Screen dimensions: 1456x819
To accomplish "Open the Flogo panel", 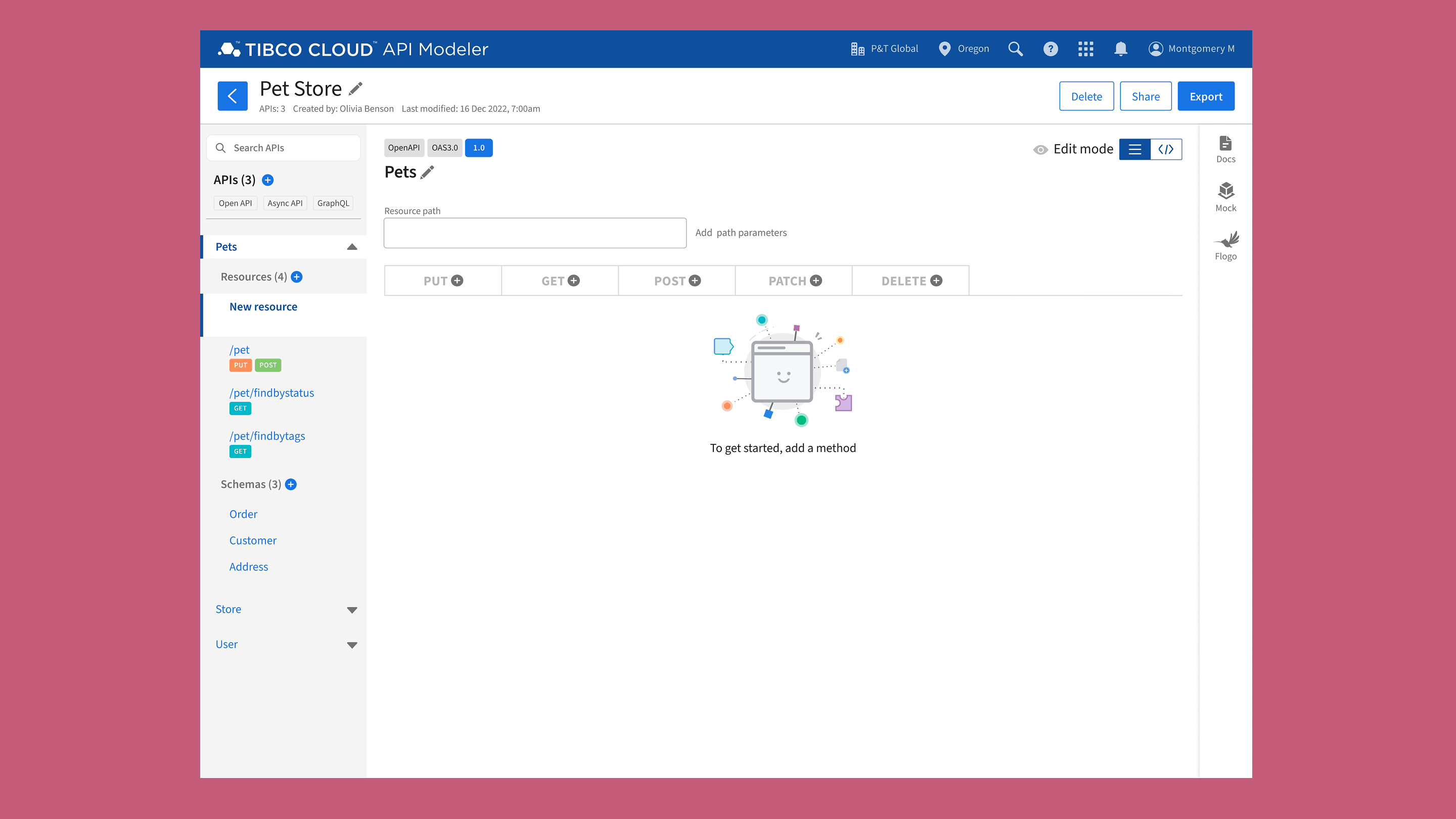I will pyautogui.click(x=1225, y=244).
